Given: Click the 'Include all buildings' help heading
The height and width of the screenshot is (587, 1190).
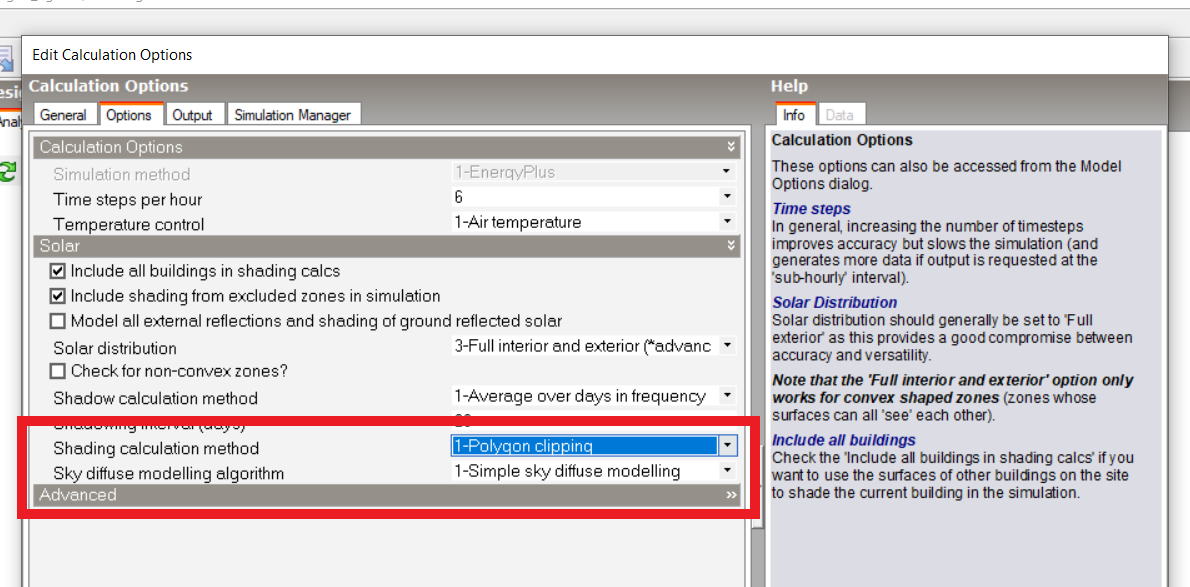Looking at the screenshot, I should click(844, 440).
